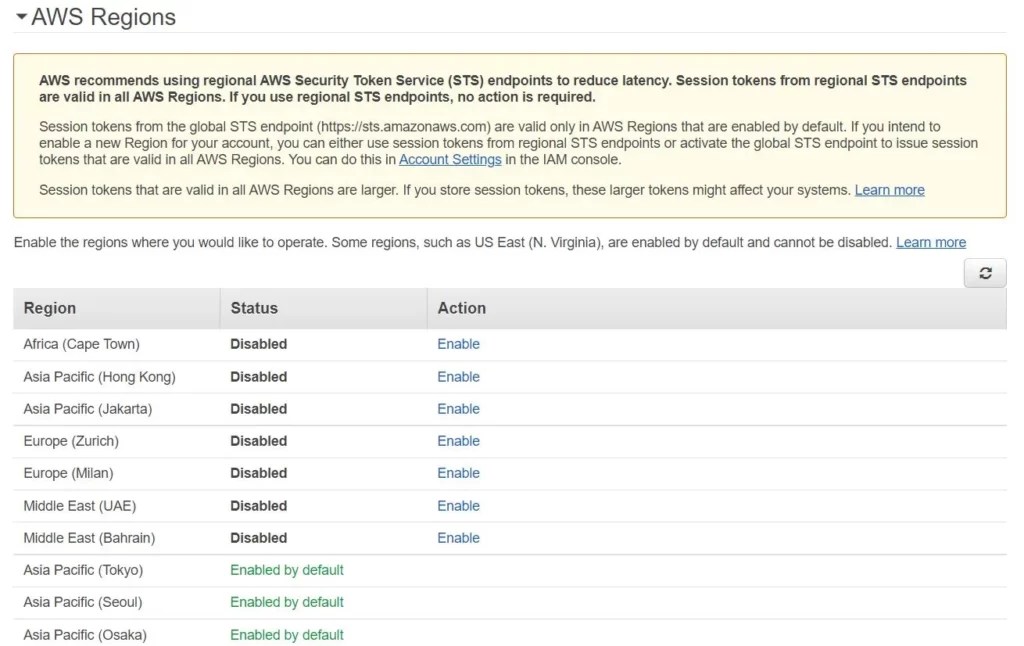This screenshot has width=1024, height=646.
Task: Enable the Middle East (UAE) region
Action: (x=458, y=505)
